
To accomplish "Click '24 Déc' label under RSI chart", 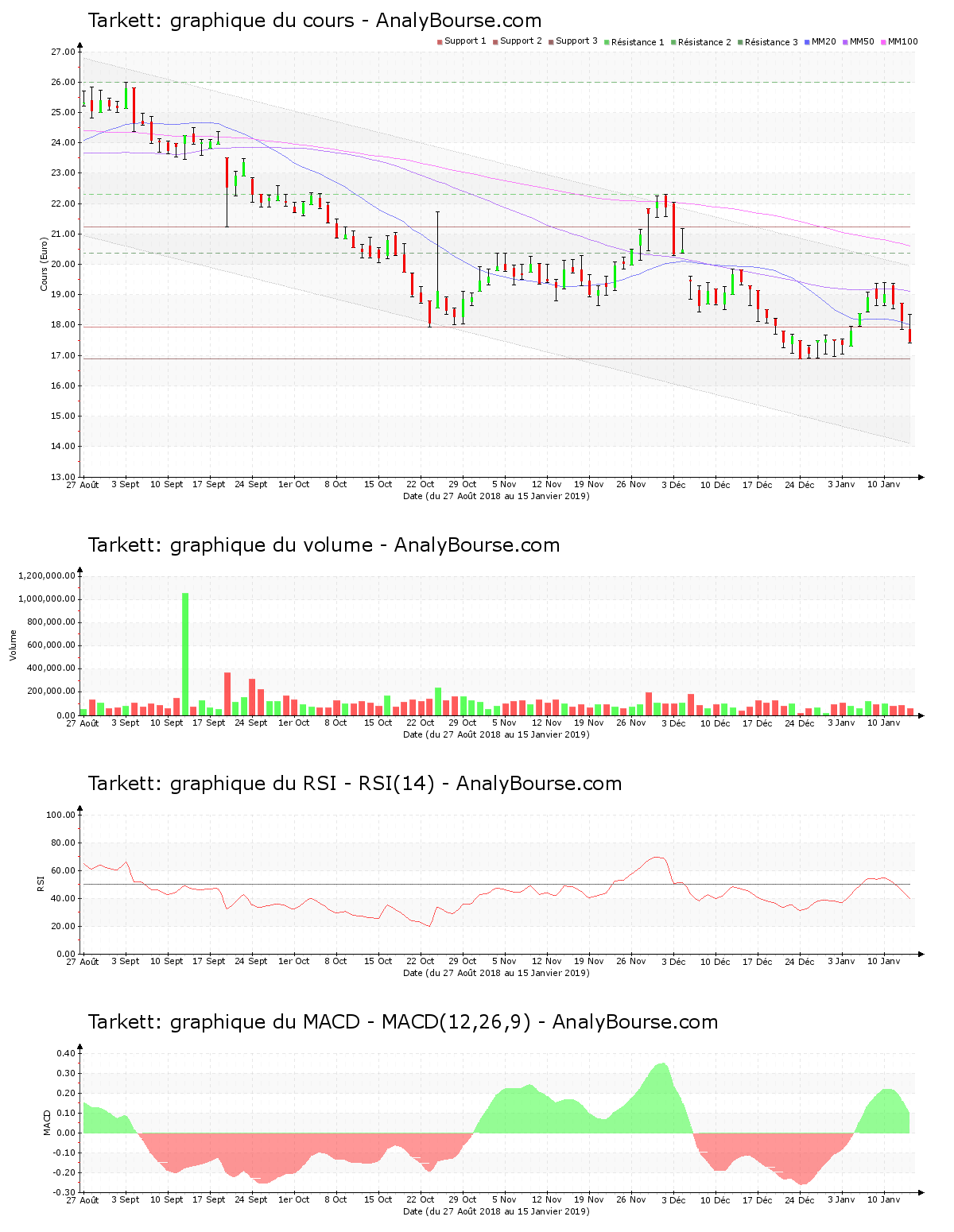I will (x=800, y=961).
